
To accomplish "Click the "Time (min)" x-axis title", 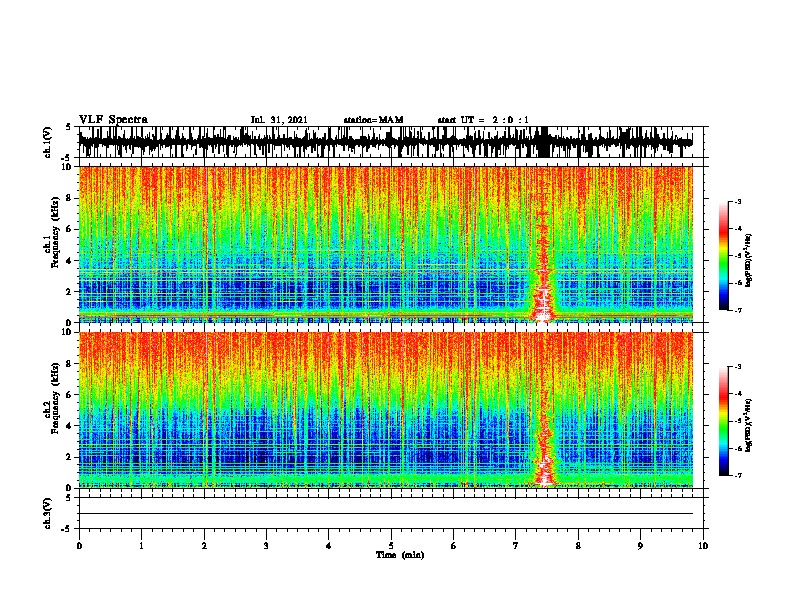I will click(400, 555).
